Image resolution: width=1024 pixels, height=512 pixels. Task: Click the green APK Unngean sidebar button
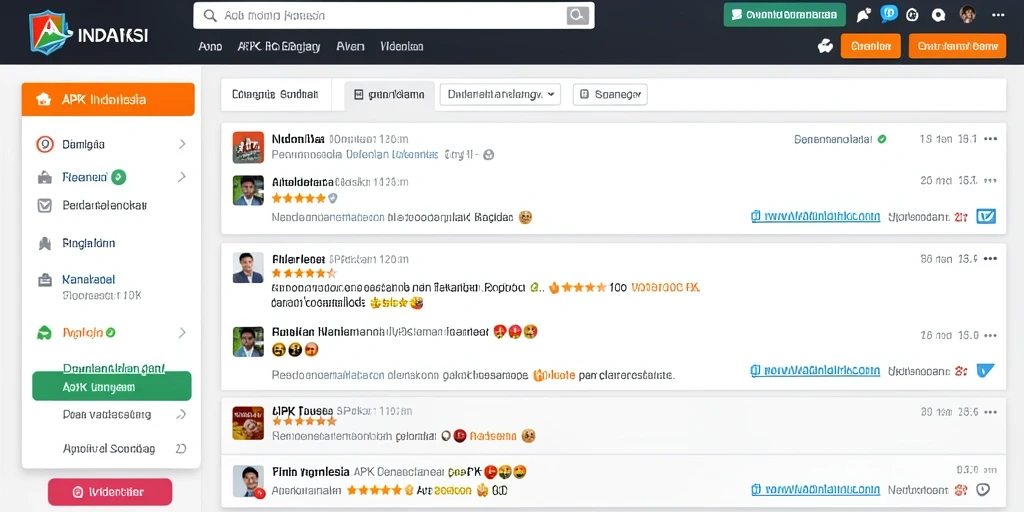pos(112,386)
